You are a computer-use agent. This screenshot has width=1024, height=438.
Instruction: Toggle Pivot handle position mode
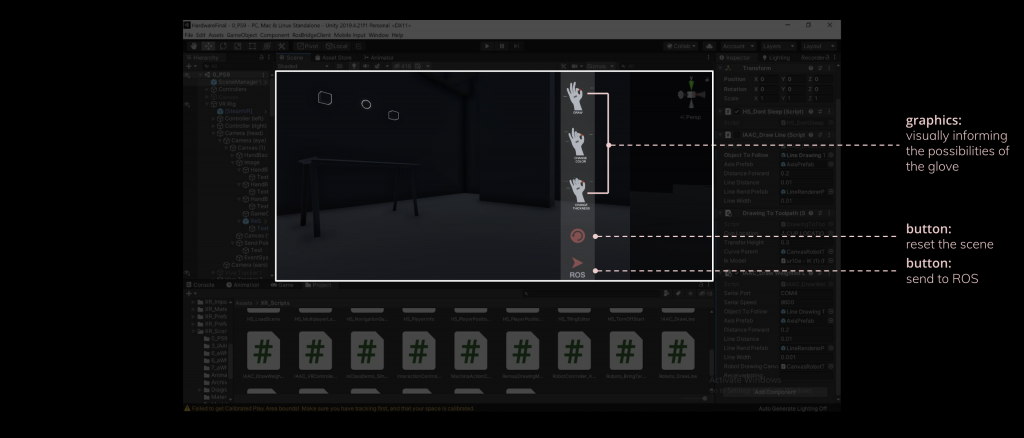pyautogui.click(x=307, y=46)
